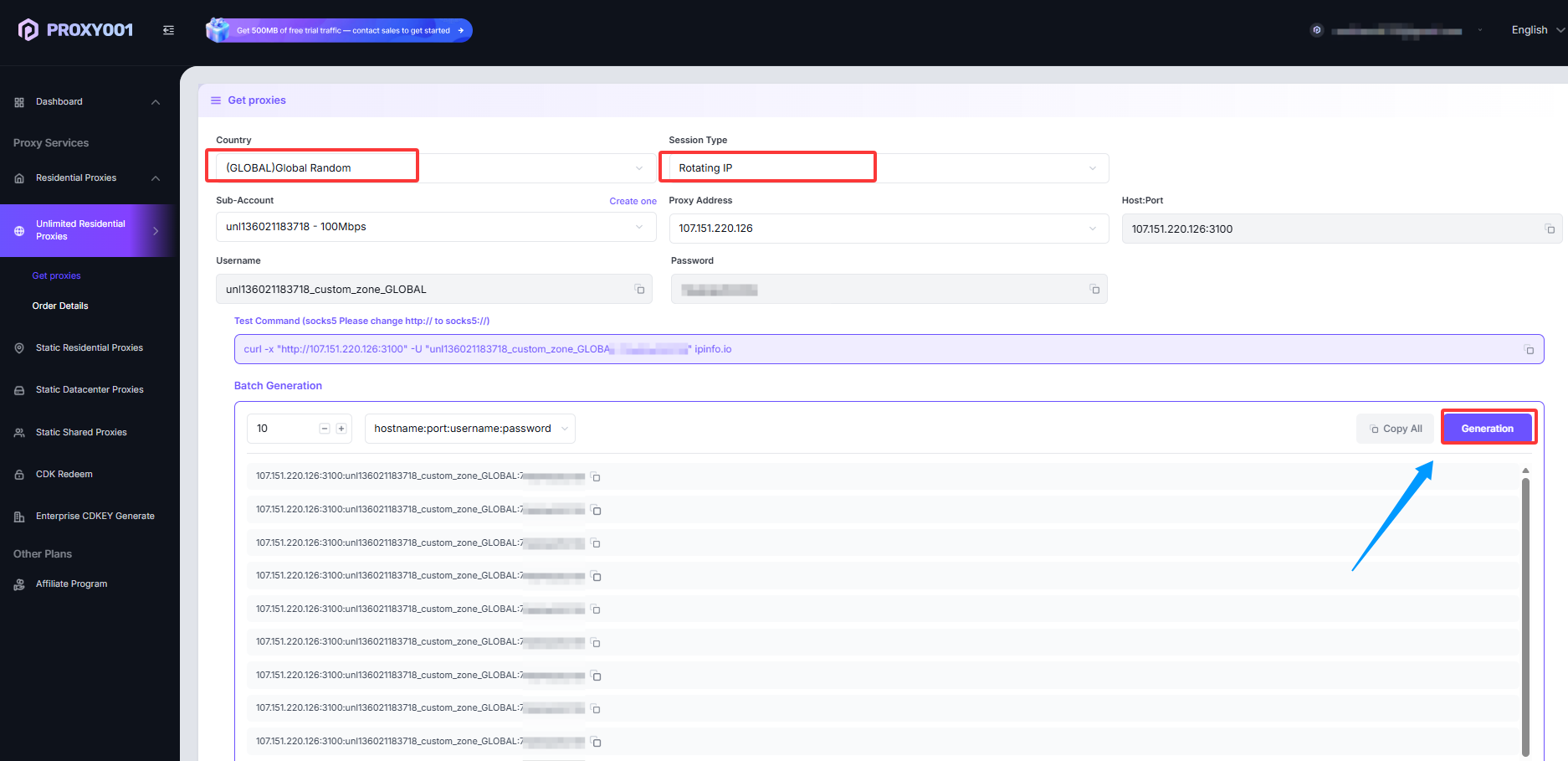Open Get proxies submenu link
The width and height of the screenshot is (1568, 761).
coord(56,275)
